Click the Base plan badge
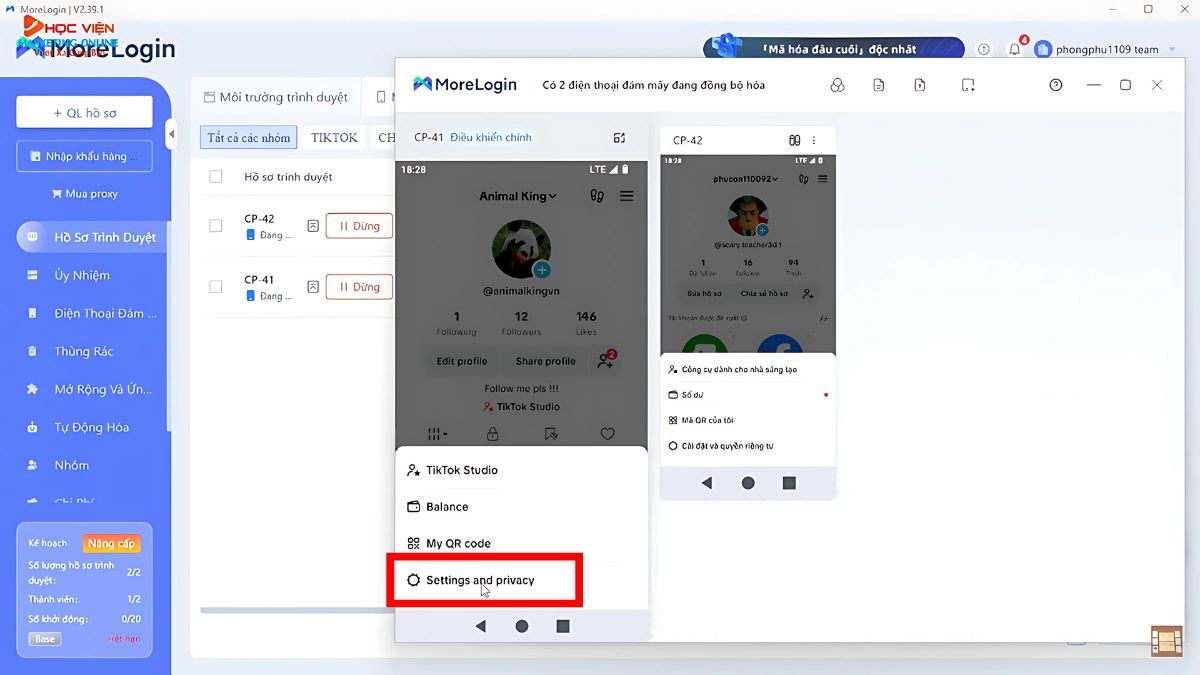Image resolution: width=1200 pixels, height=675 pixels. [x=45, y=639]
